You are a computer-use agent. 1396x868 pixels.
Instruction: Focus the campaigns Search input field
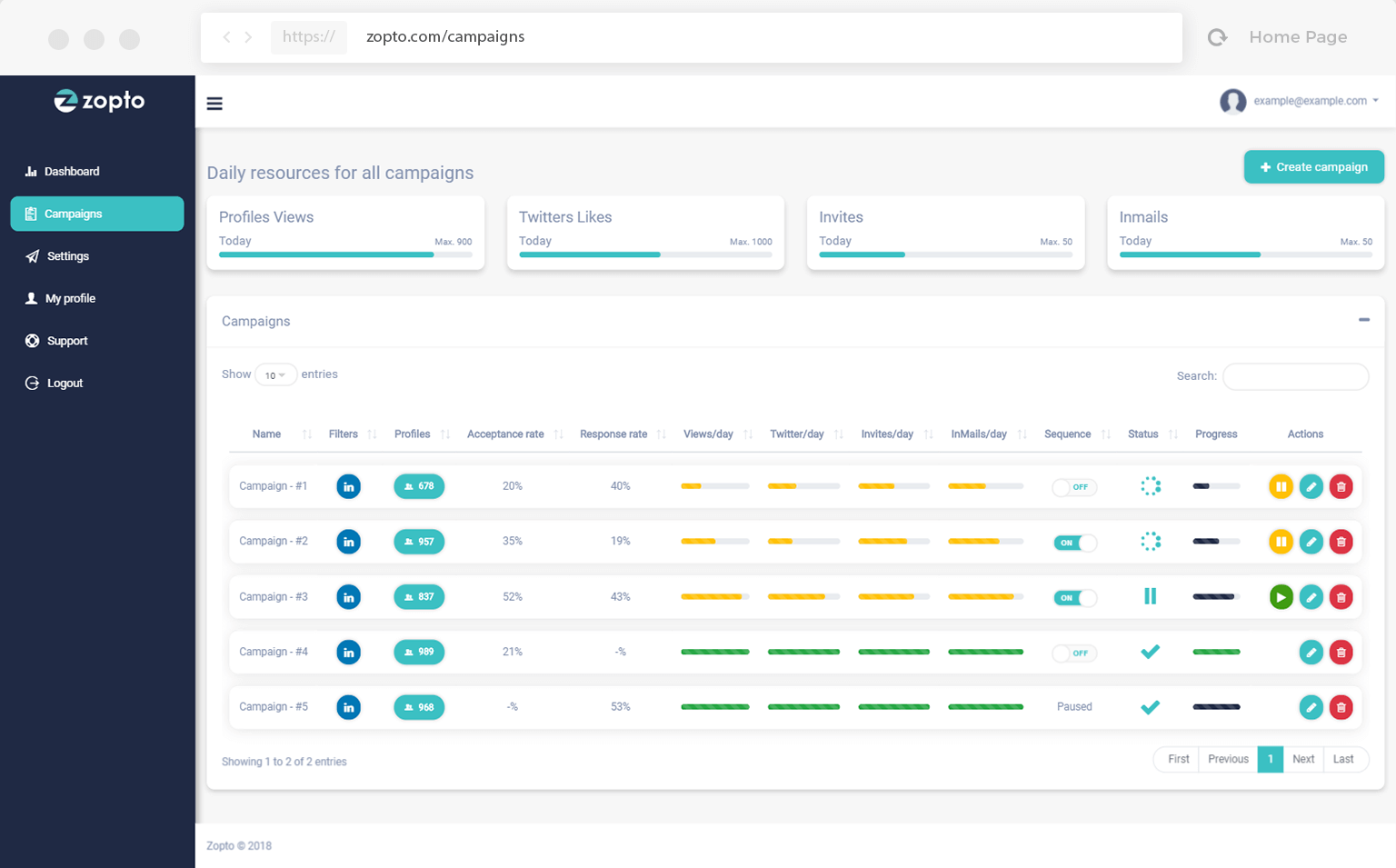[x=1295, y=376]
